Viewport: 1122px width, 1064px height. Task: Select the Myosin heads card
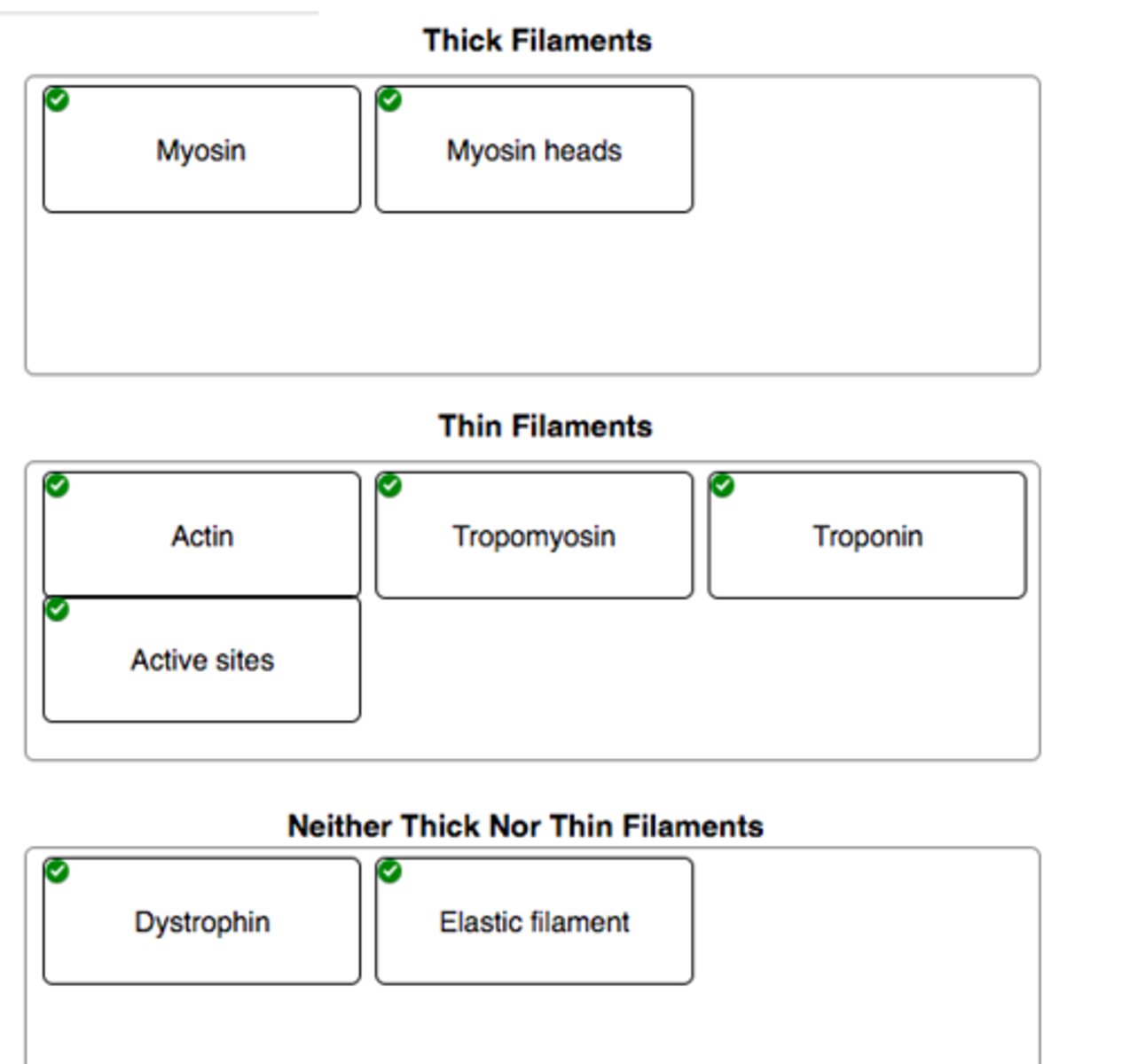click(x=534, y=151)
